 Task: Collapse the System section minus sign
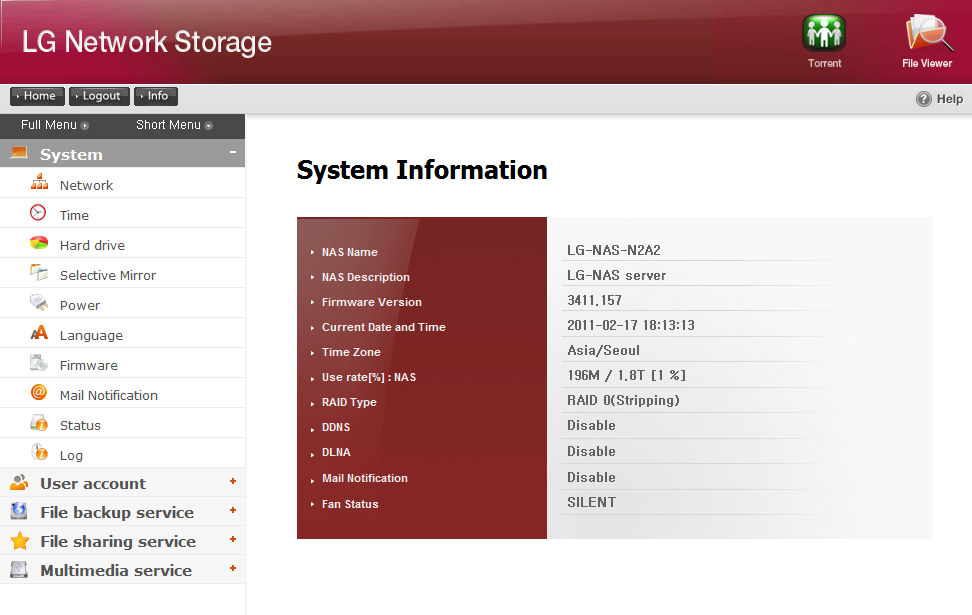233,152
